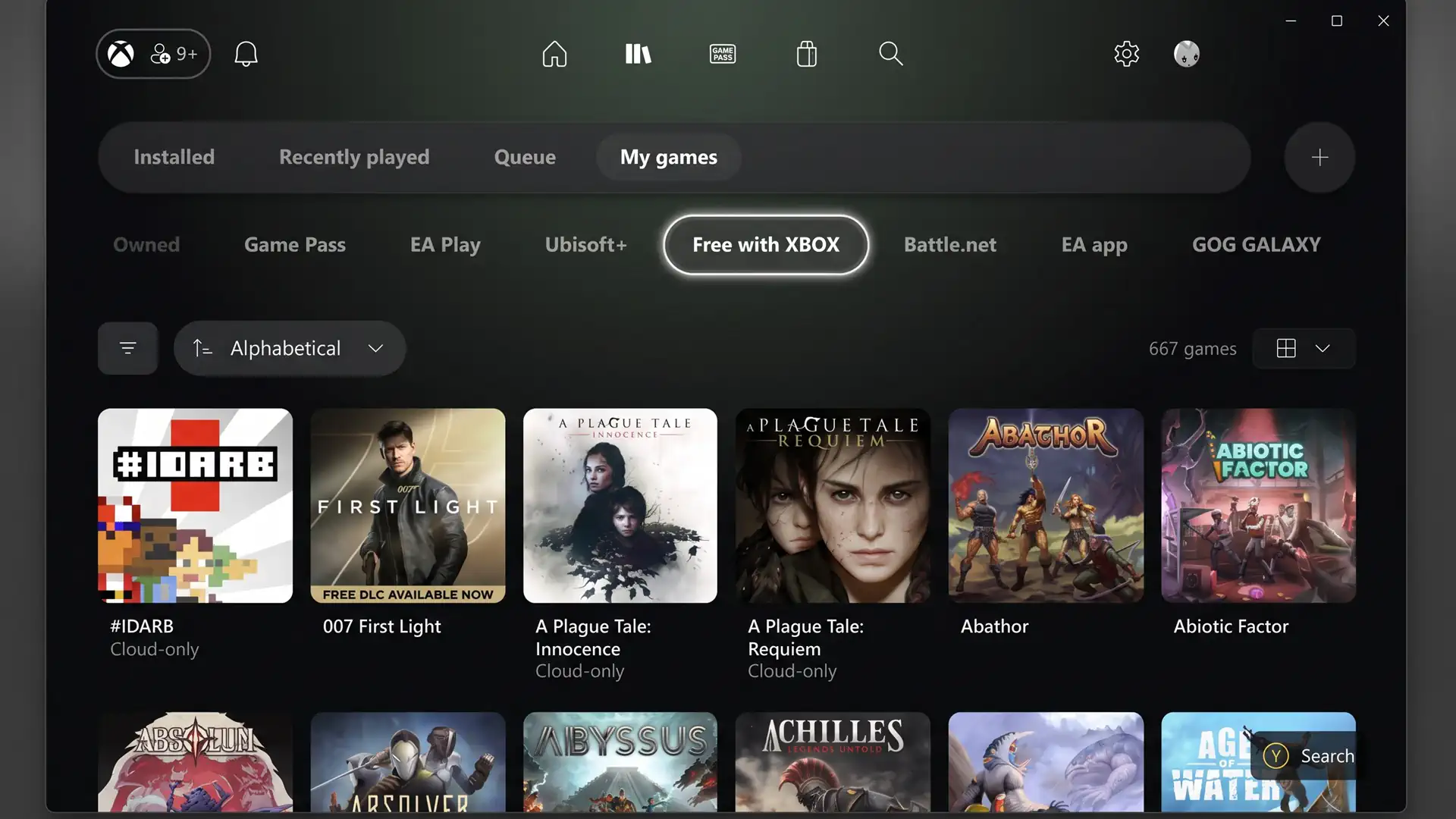Open the profile avatar

(x=1187, y=54)
